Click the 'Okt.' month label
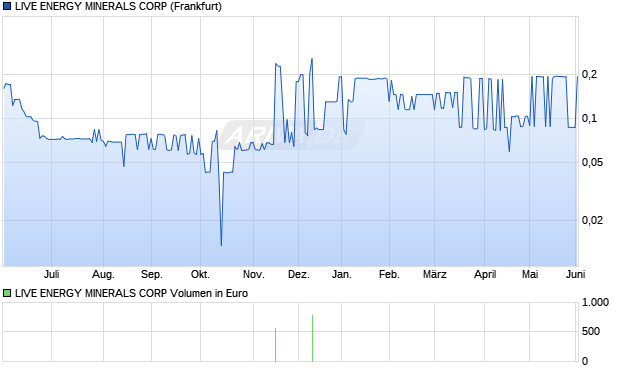 tap(200, 274)
